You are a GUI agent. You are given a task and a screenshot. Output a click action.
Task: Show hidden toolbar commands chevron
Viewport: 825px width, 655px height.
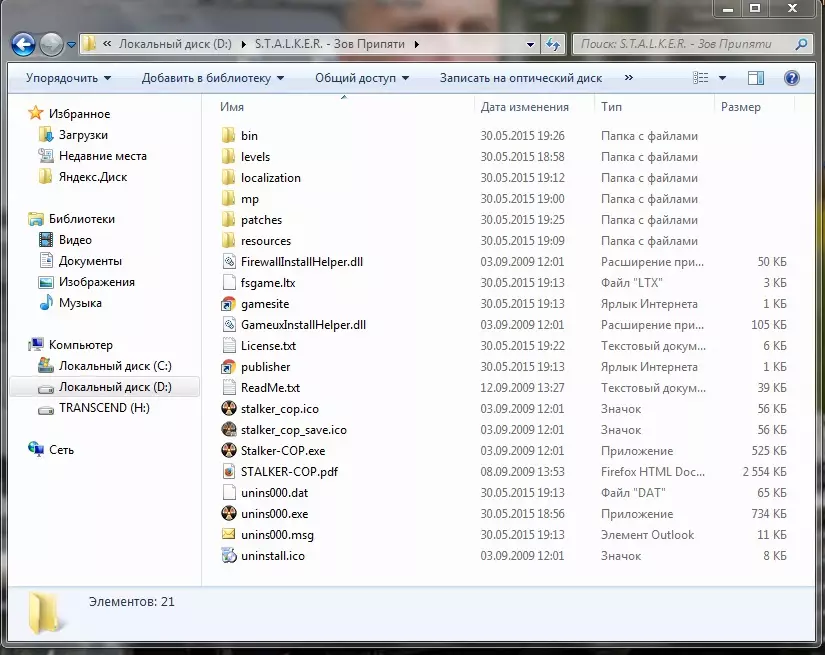[x=629, y=78]
